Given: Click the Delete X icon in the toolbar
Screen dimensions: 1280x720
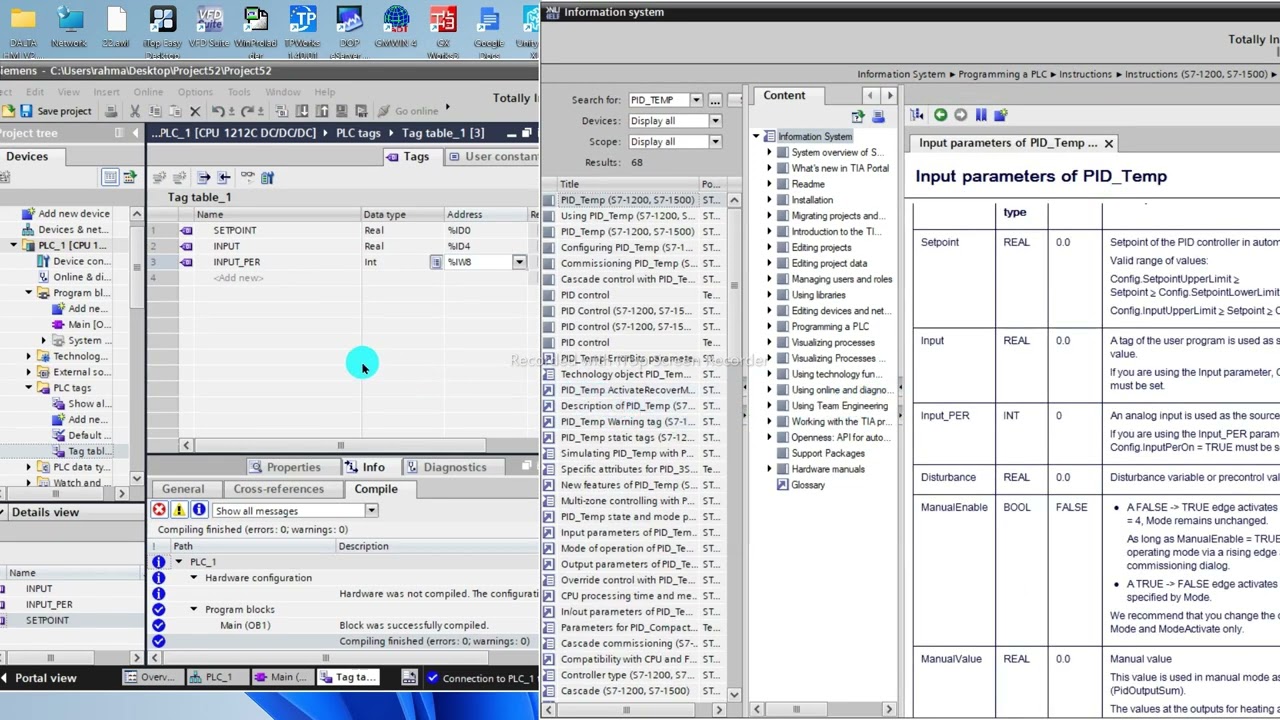Looking at the screenshot, I should (195, 111).
